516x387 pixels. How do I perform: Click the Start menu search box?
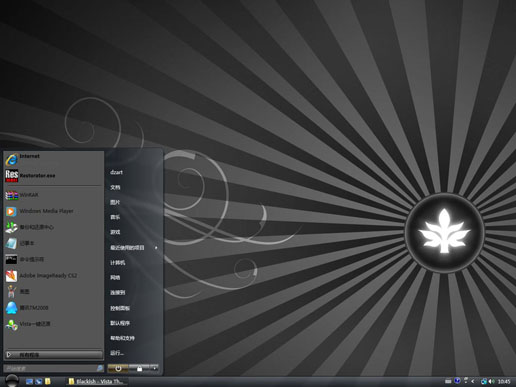(x=53, y=368)
